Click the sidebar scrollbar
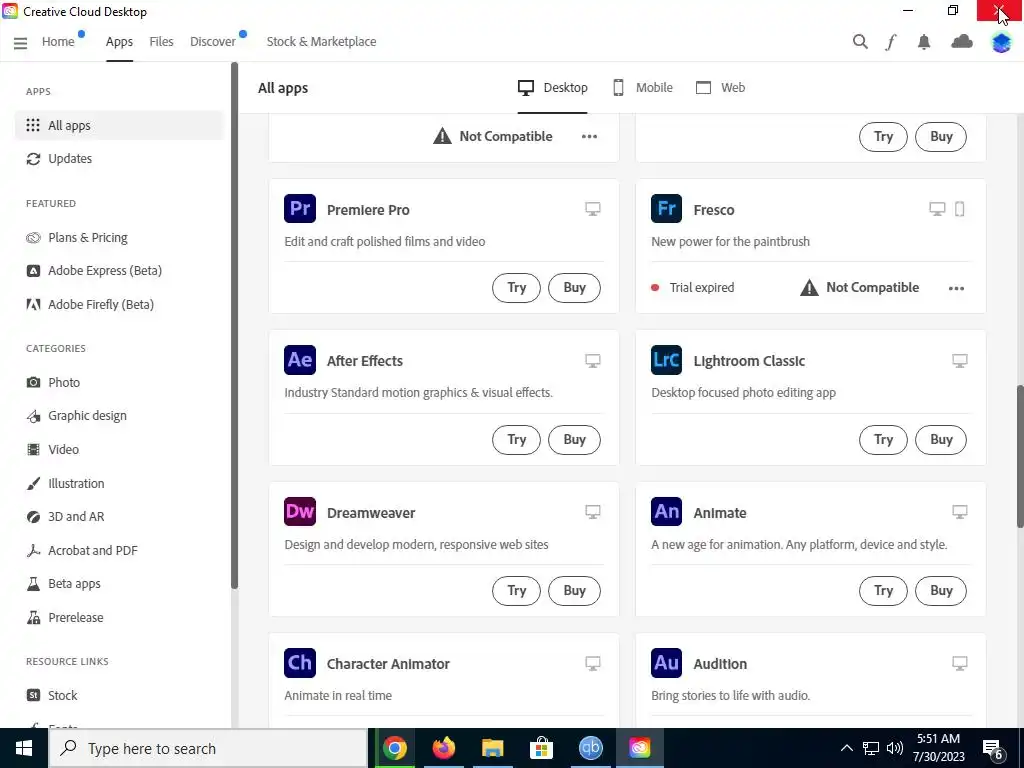Screen dimensions: 1024x768 tap(234, 325)
